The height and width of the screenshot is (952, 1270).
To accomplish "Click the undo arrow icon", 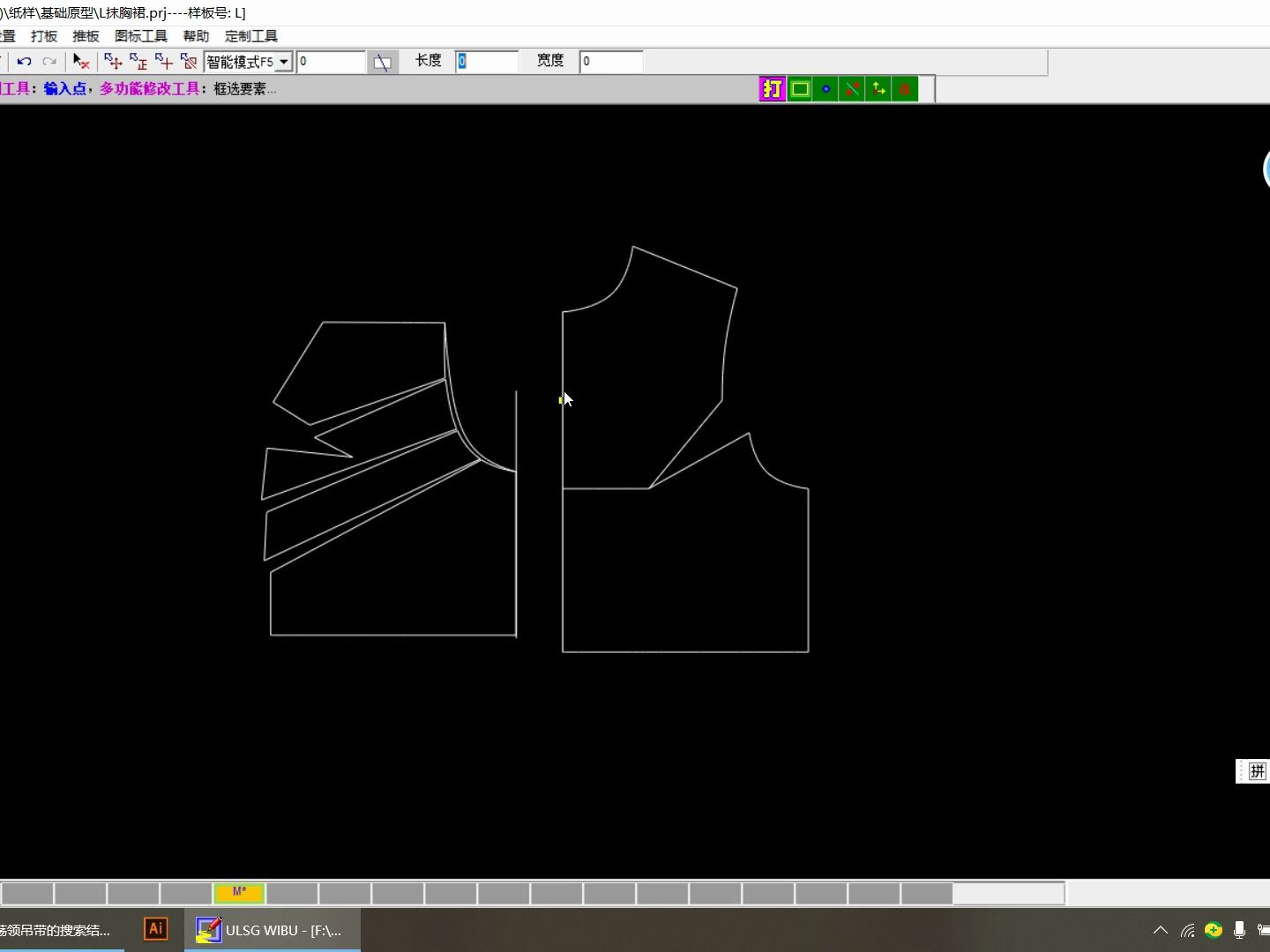I will (24, 62).
